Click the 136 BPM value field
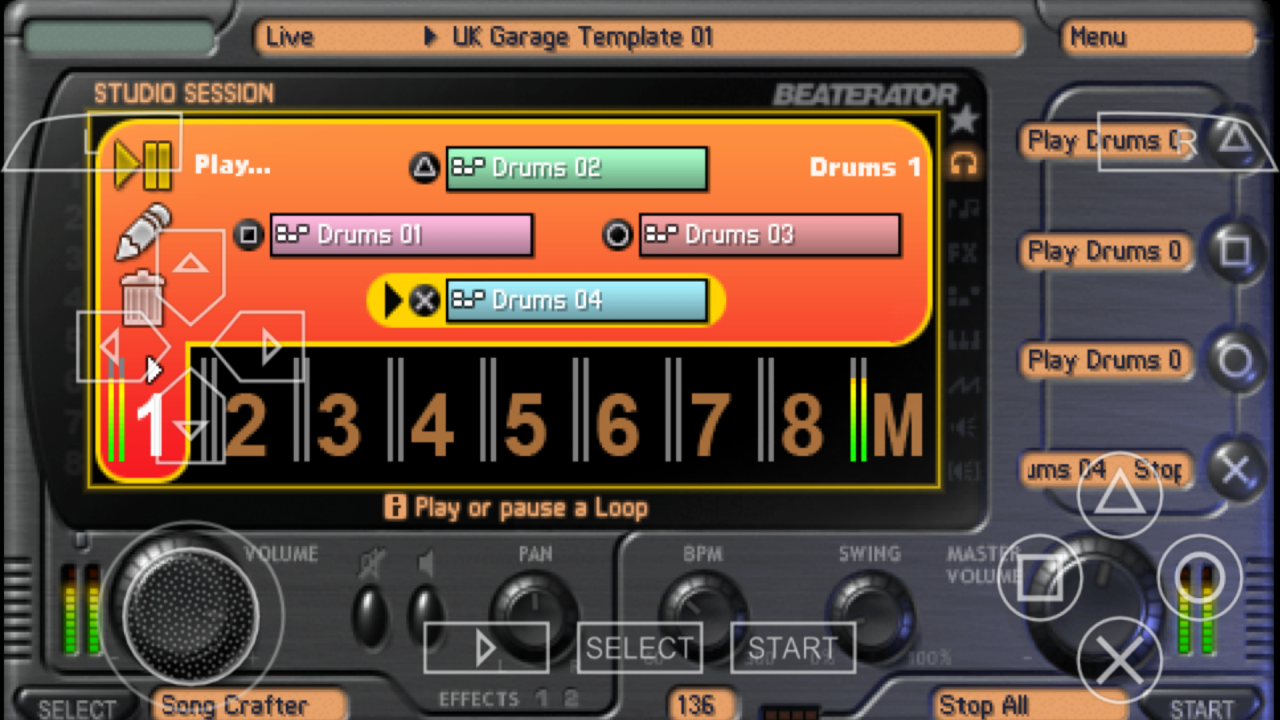 tap(696, 705)
